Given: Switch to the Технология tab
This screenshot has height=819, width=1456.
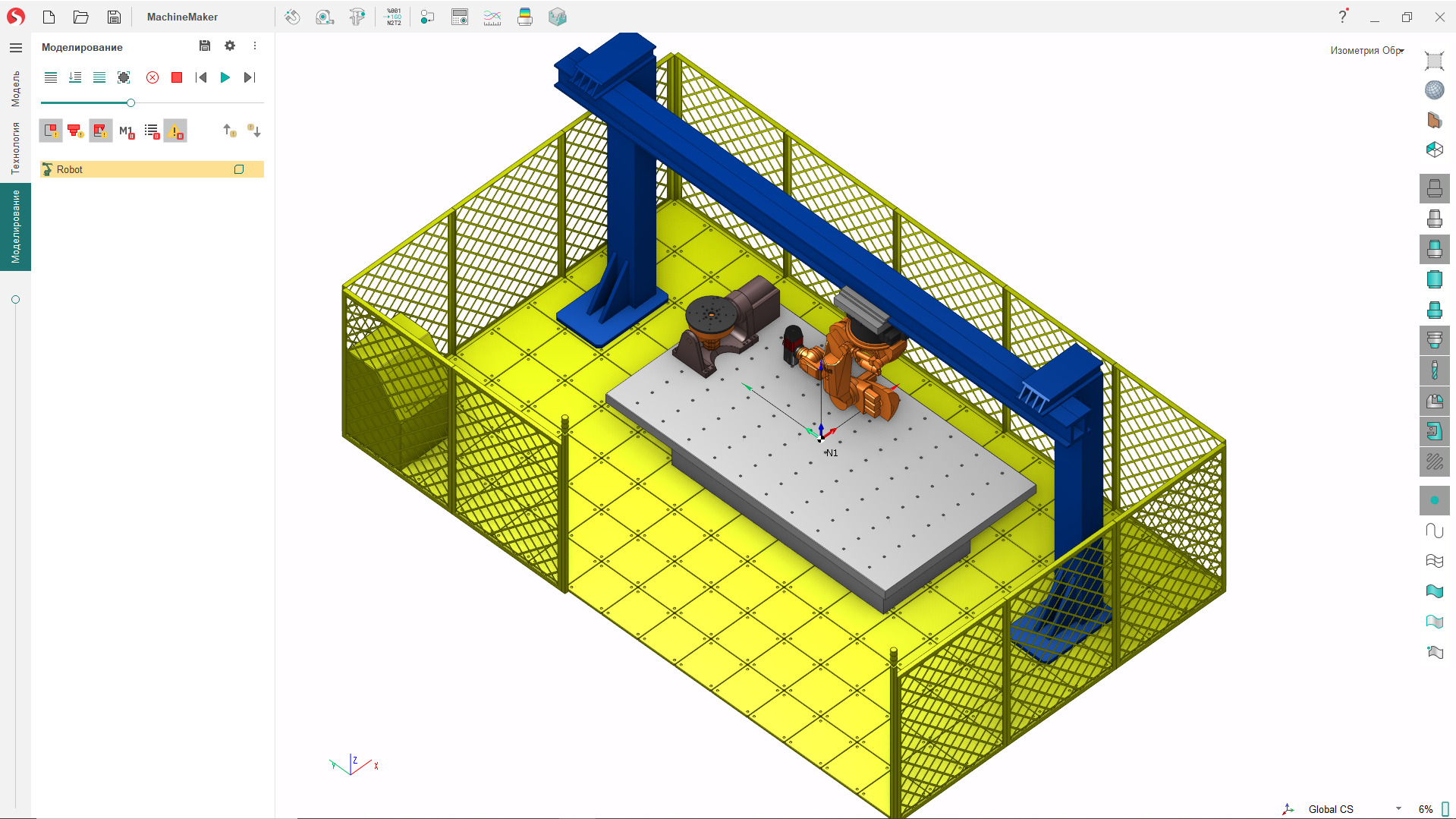Looking at the screenshot, I should click(x=15, y=148).
